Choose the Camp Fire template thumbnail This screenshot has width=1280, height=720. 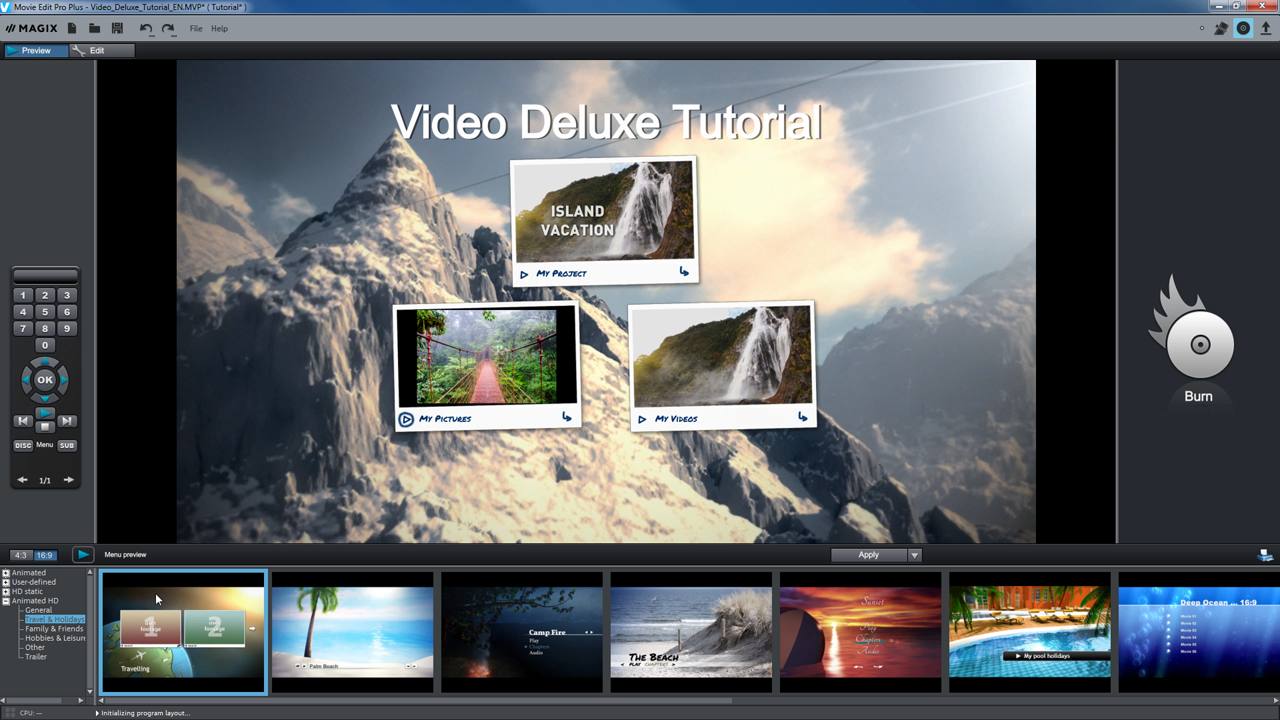click(522, 632)
